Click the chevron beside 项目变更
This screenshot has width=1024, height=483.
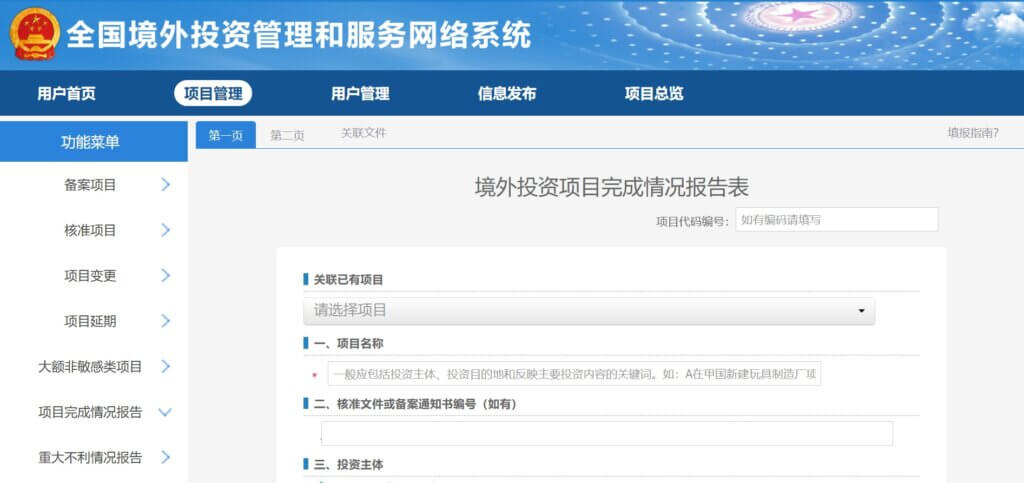[x=165, y=275]
